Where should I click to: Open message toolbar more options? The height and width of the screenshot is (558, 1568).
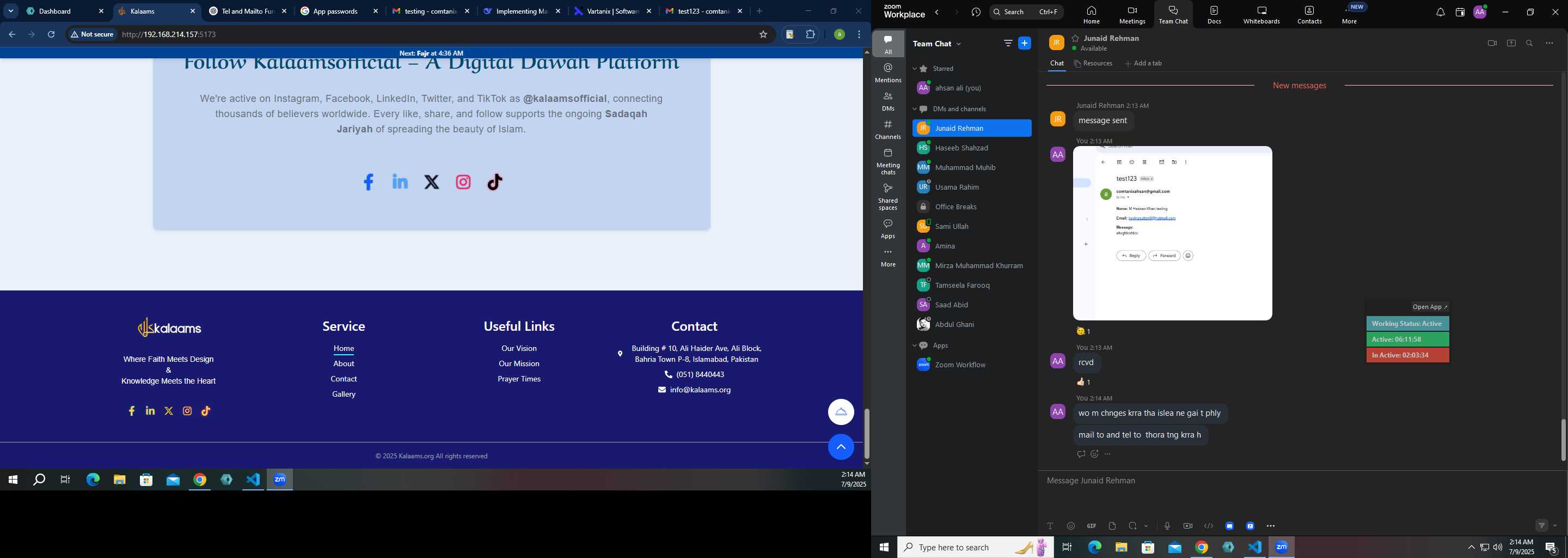(1270, 526)
